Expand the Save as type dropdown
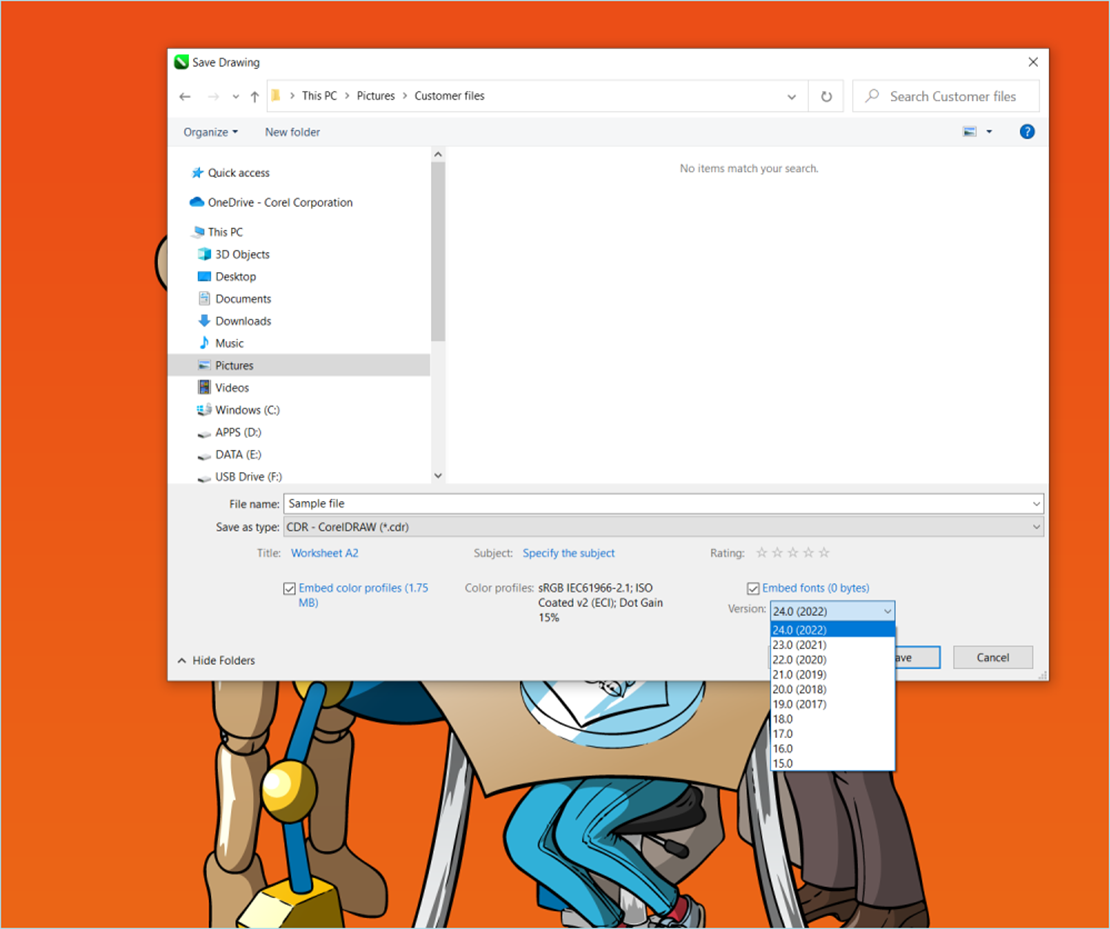The image size is (1110, 929). 1036,527
